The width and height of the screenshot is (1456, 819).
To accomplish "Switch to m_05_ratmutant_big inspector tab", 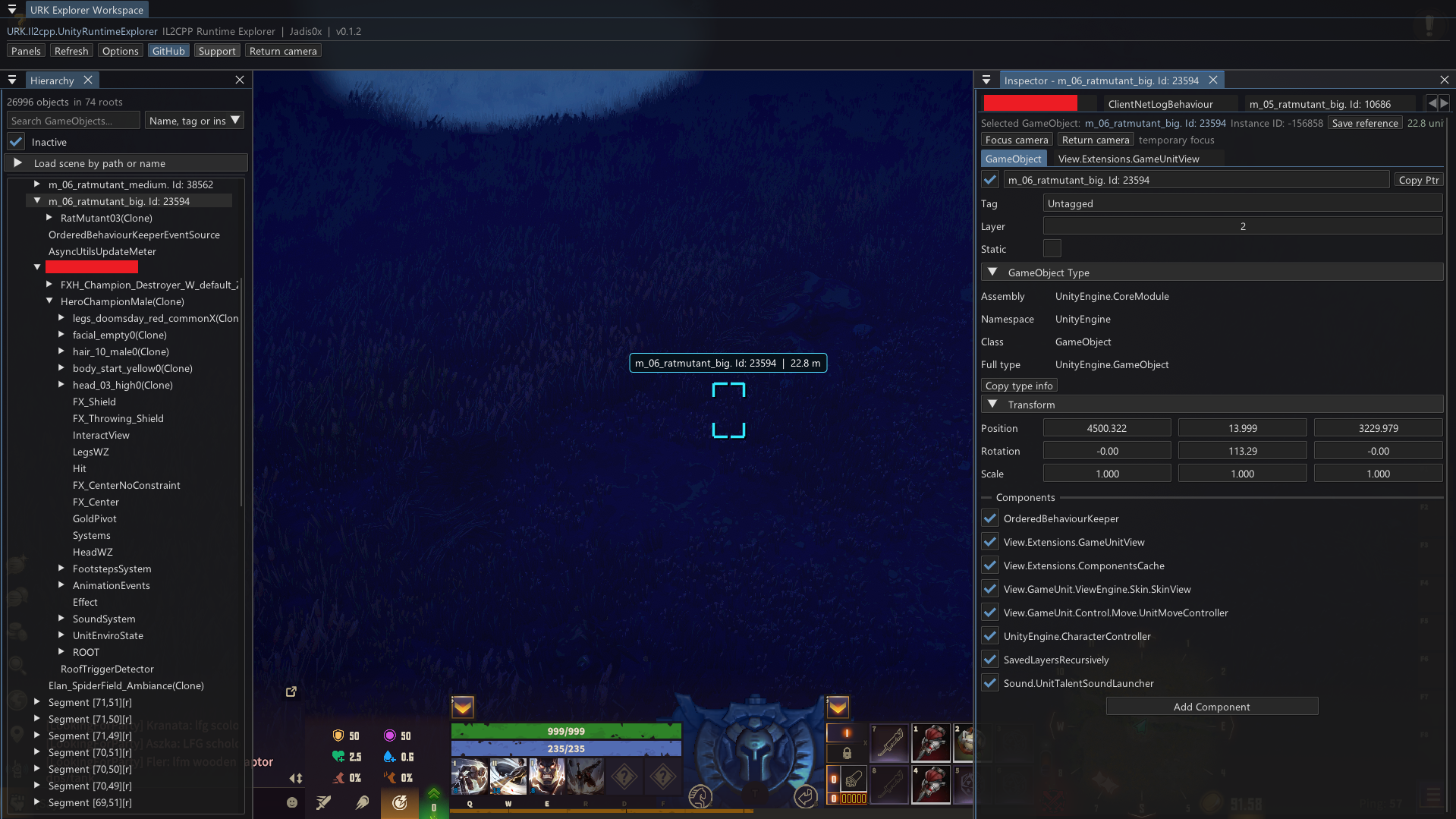I will pos(1320,104).
